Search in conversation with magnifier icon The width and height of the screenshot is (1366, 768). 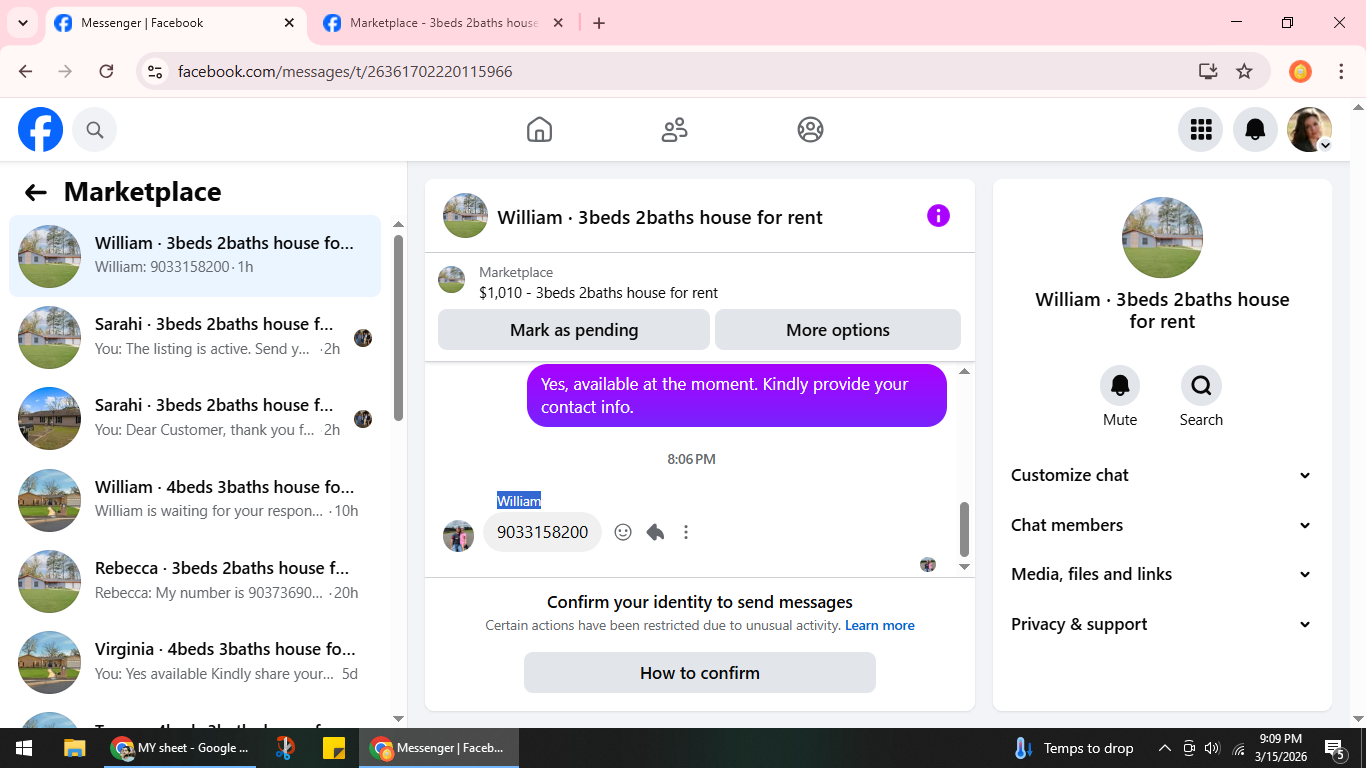tap(1201, 385)
